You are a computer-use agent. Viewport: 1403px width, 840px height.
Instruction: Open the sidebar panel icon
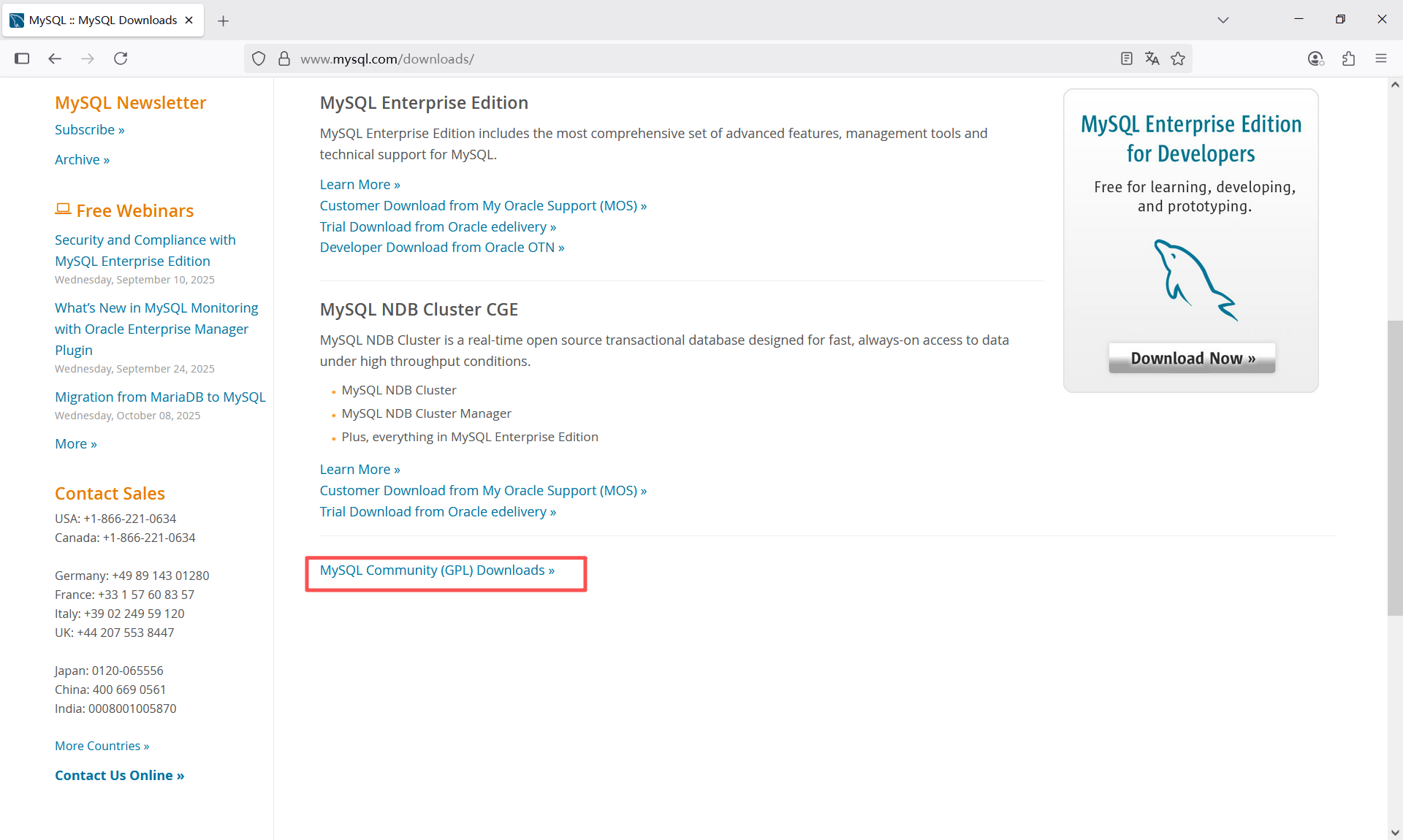coord(22,58)
